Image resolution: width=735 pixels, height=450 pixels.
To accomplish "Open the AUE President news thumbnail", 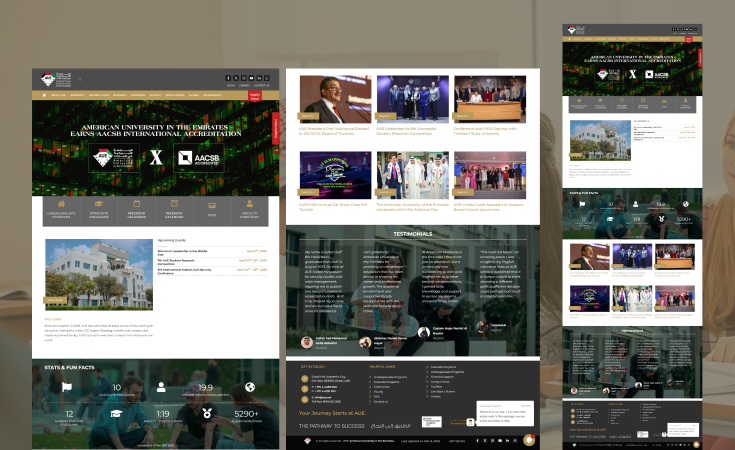I will coord(335,99).
